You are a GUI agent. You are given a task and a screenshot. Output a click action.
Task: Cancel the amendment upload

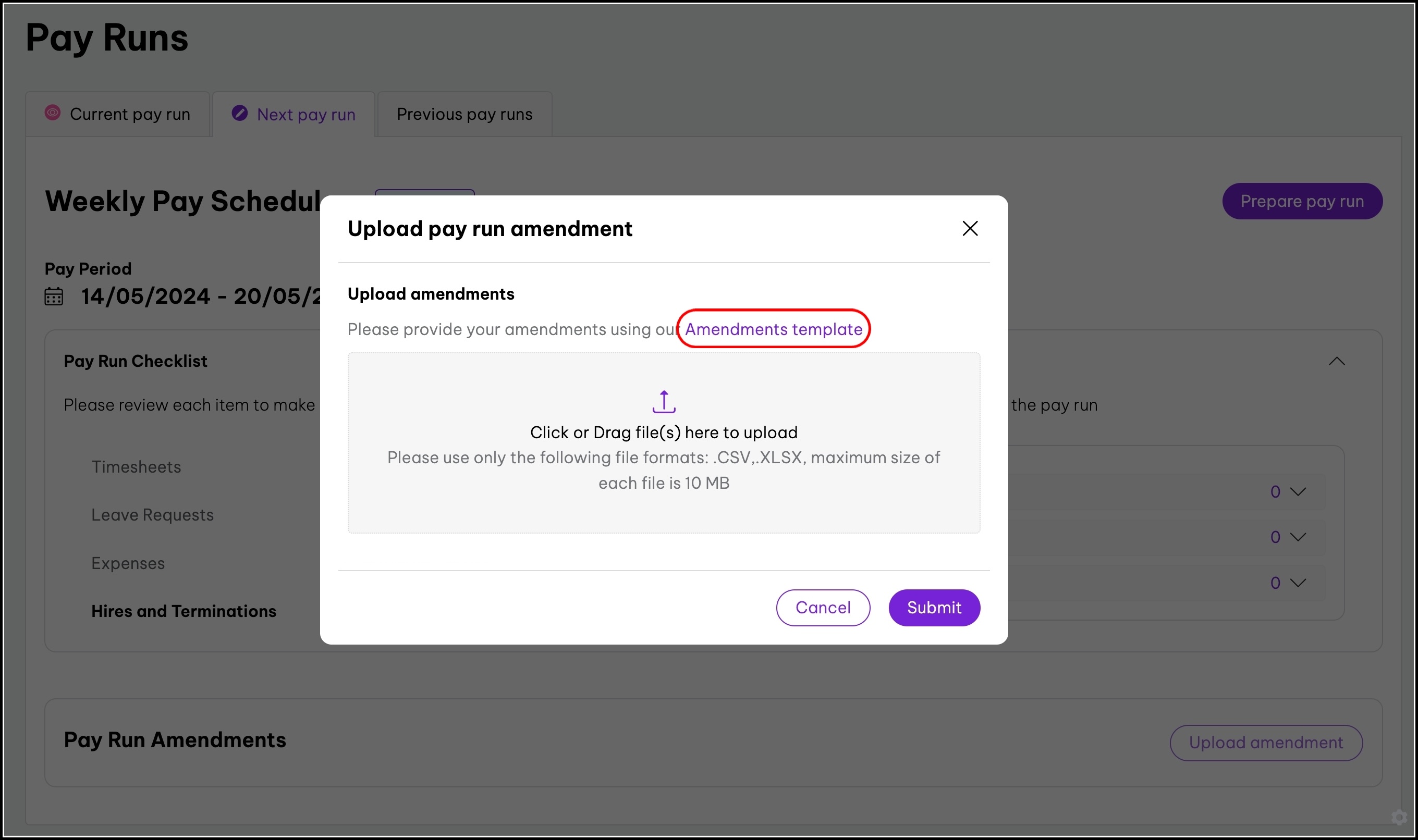pos(822,608)
